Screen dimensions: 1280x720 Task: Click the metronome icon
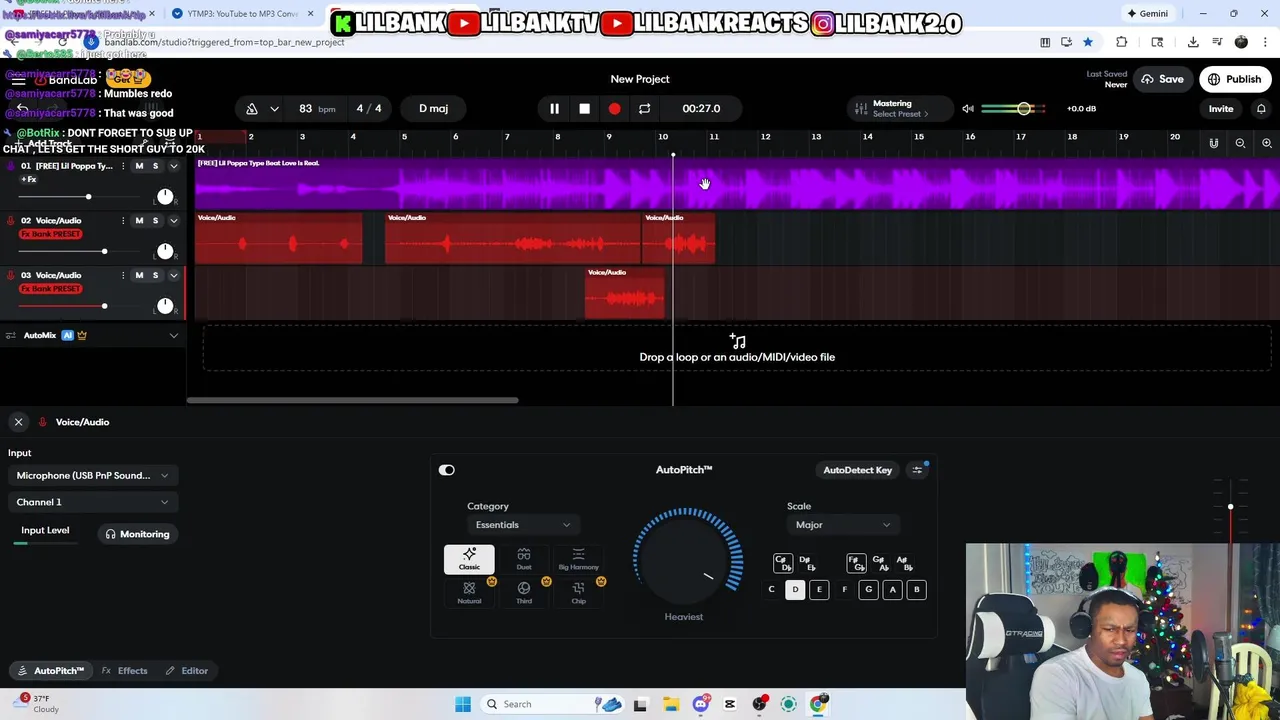pos(252,108)
